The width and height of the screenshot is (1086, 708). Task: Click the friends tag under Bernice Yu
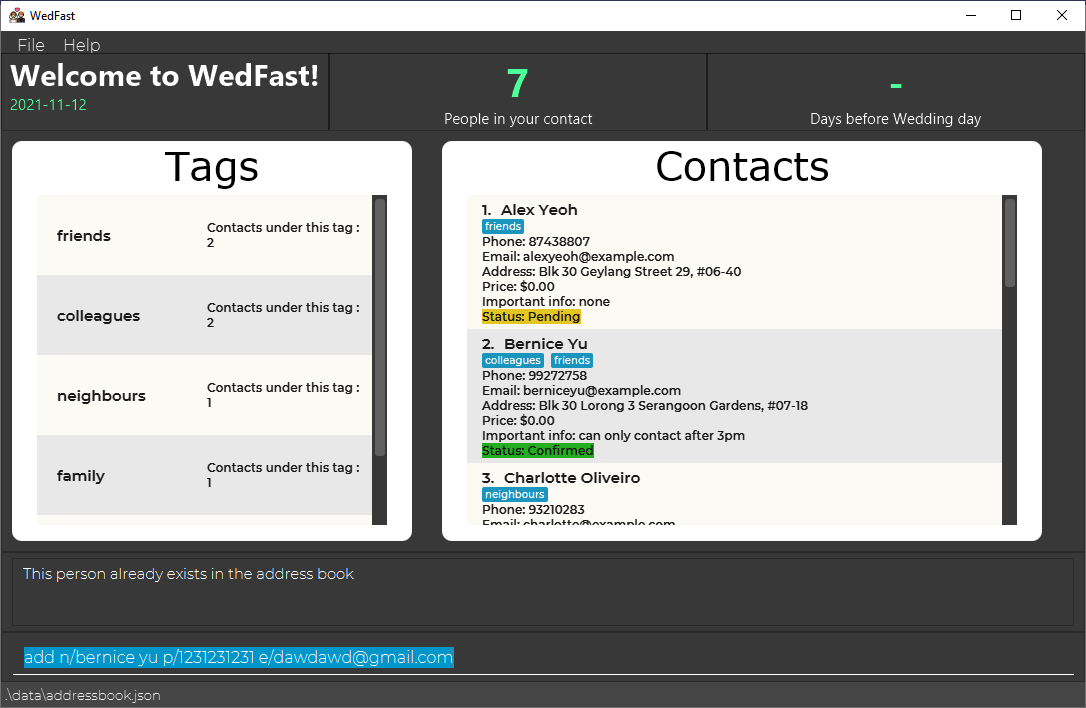pos(571,360)
